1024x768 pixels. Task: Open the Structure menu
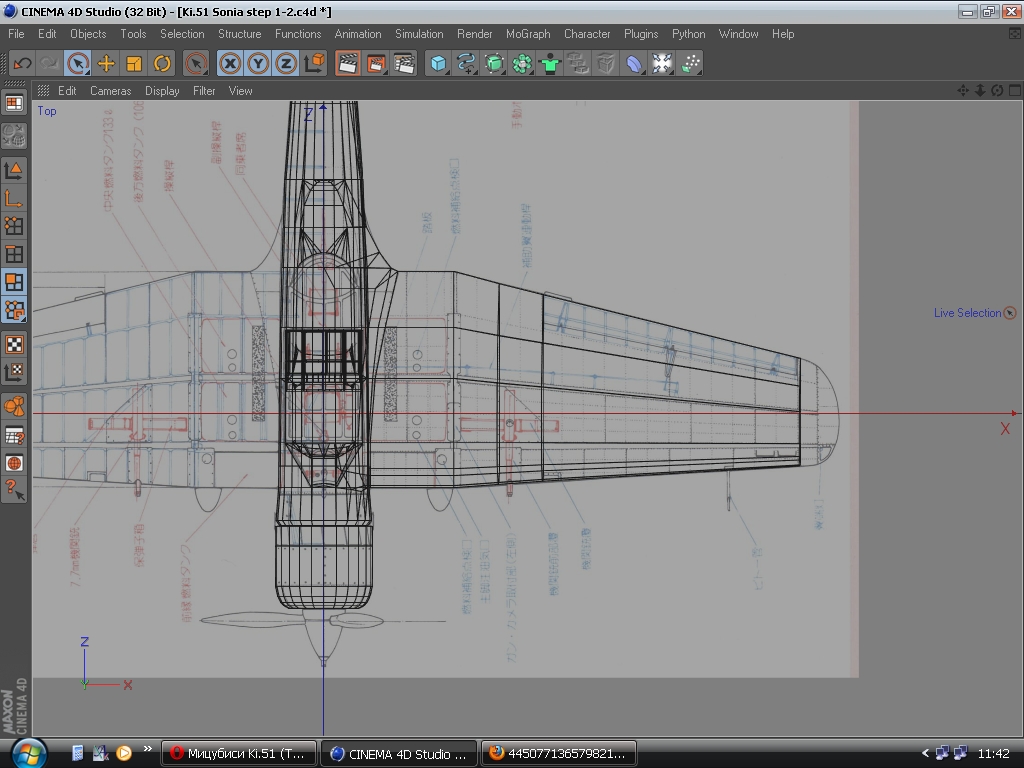[239, 34]
